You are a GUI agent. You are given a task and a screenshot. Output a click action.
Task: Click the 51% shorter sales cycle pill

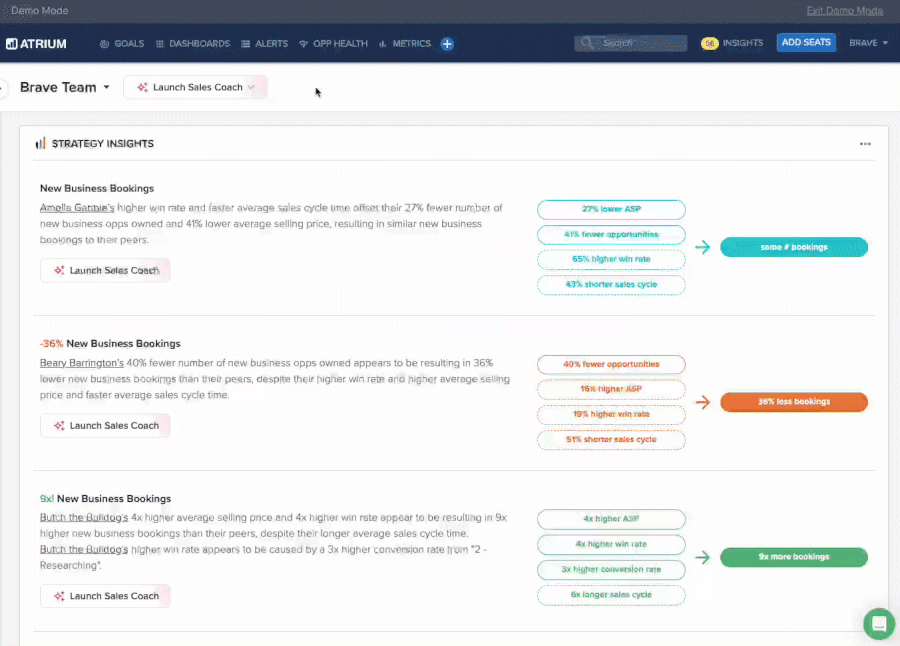(611, 440)
